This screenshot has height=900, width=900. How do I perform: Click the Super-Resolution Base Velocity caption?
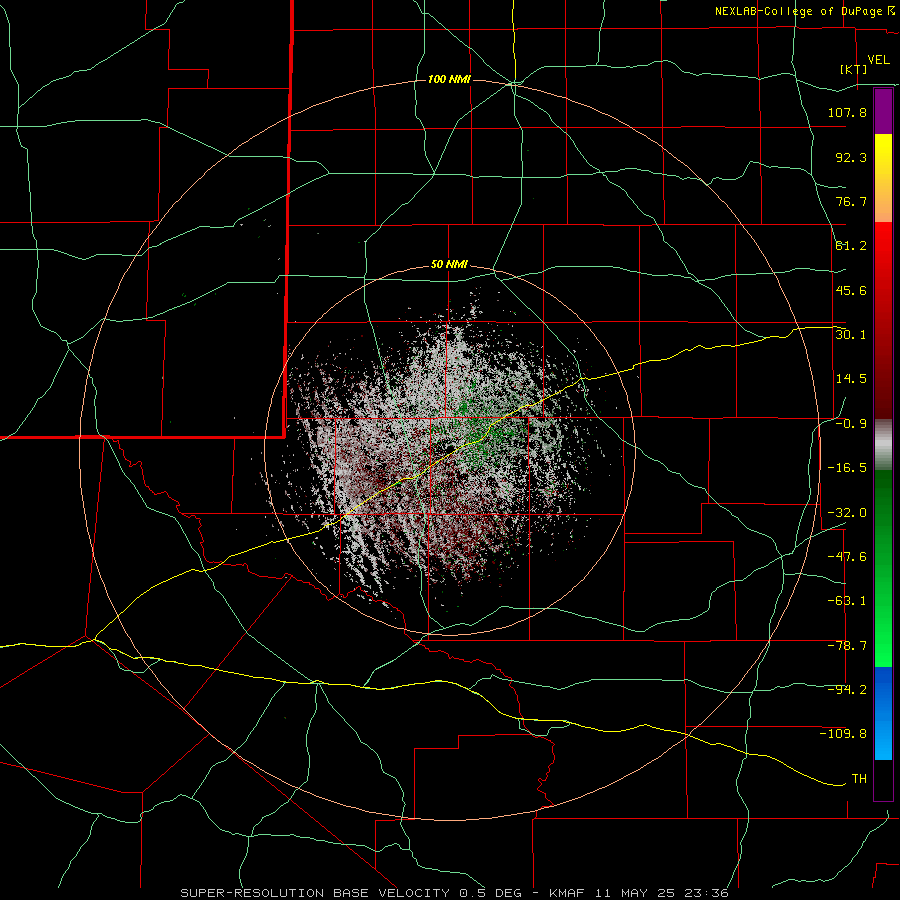455,893
